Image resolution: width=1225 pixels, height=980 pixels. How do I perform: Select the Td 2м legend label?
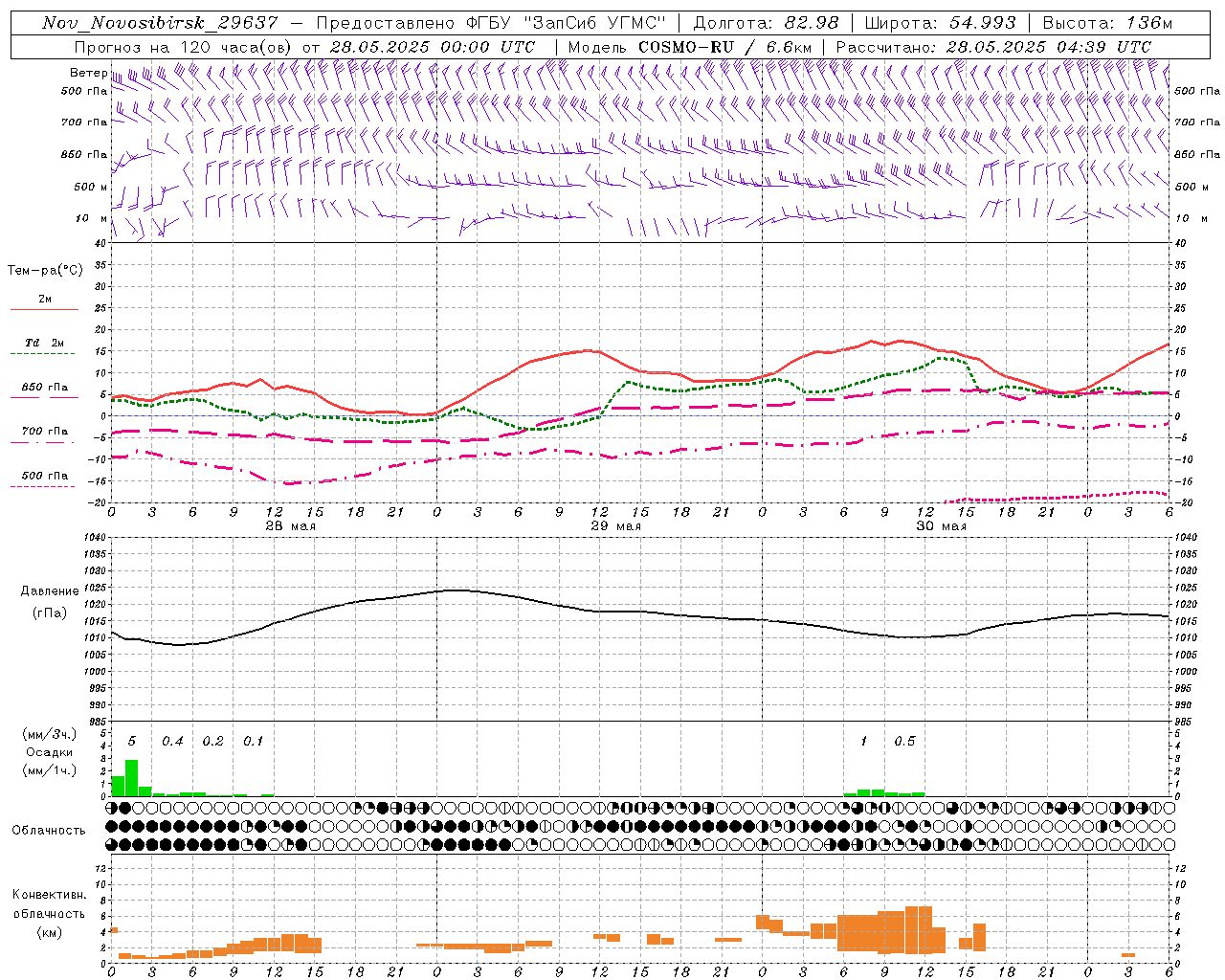coord(45,343)
